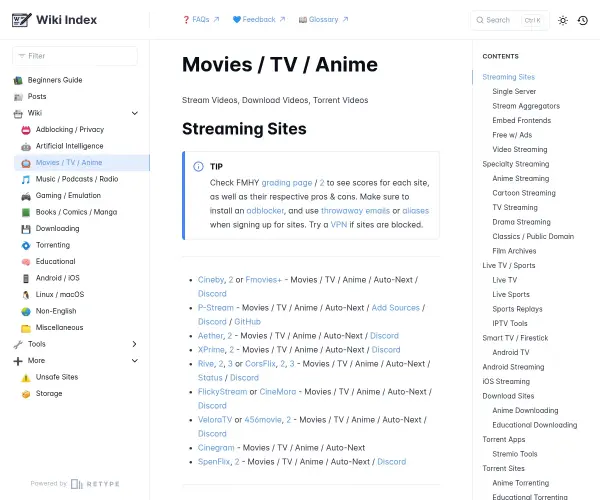
Task: Open the Feedback header link
Action: (x=259, y=20)
